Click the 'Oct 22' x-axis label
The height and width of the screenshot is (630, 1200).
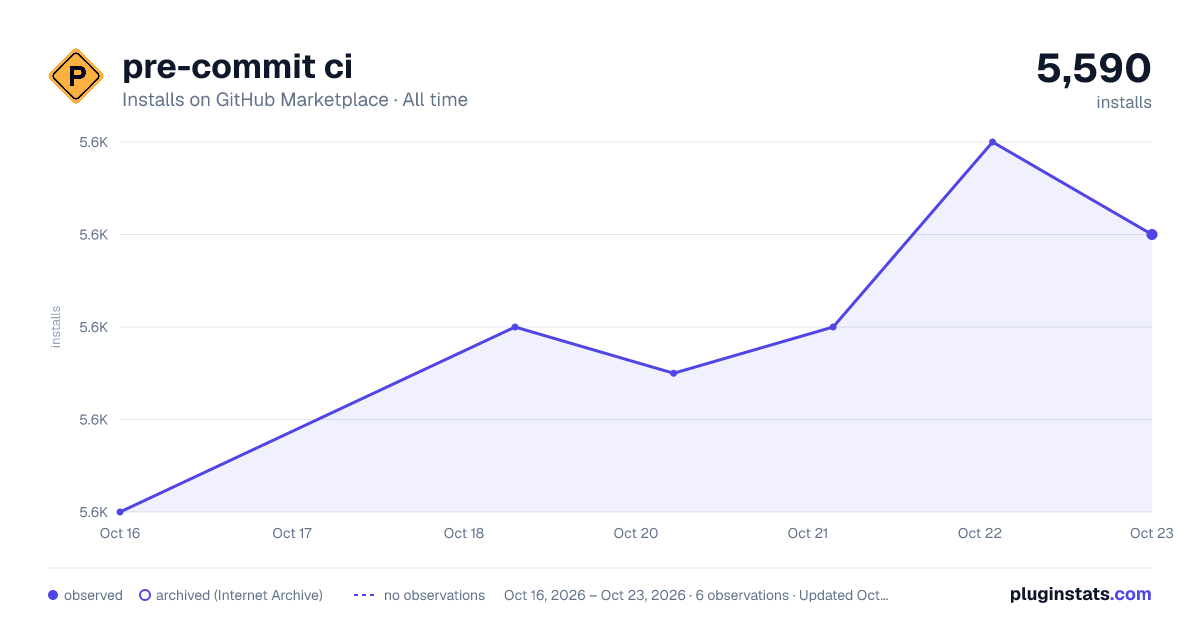[x=980, y=534]
